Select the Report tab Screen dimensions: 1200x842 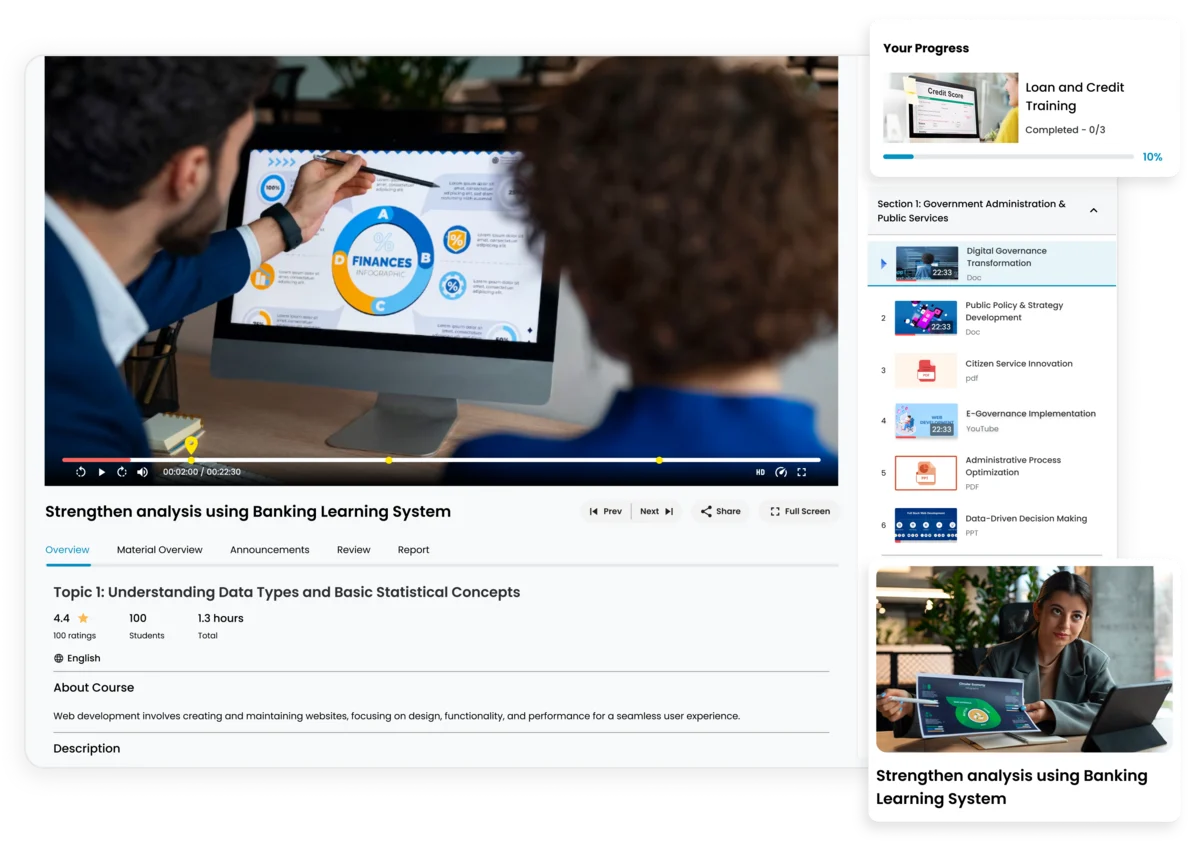coord(413,549)
